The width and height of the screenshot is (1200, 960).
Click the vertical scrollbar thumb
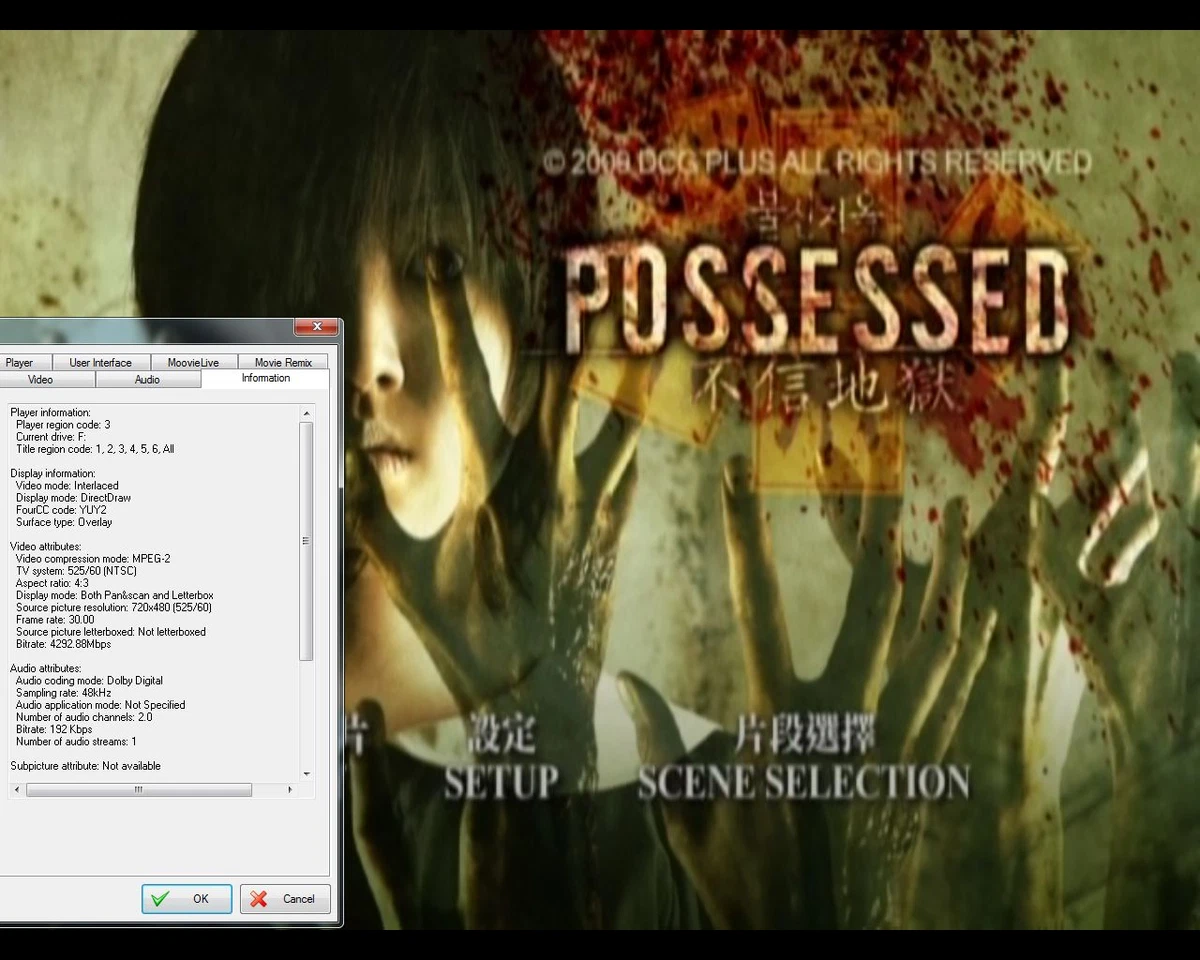click(307, 541)
